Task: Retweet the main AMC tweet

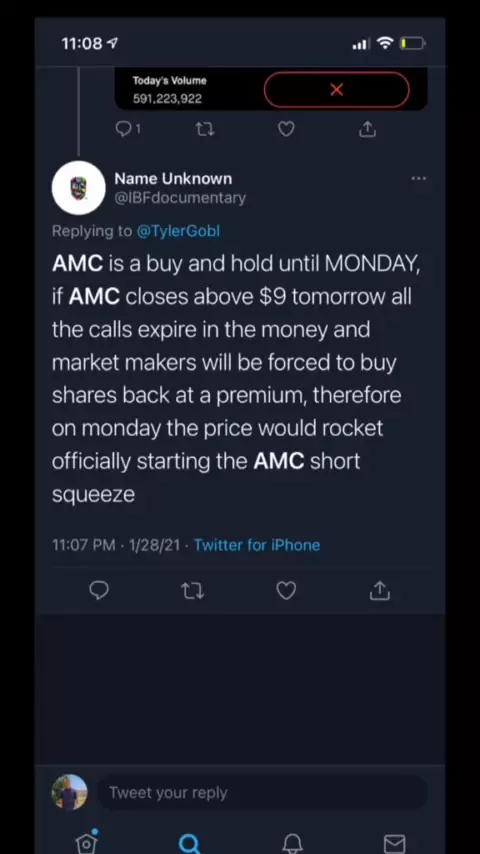Action: (192, 591)
